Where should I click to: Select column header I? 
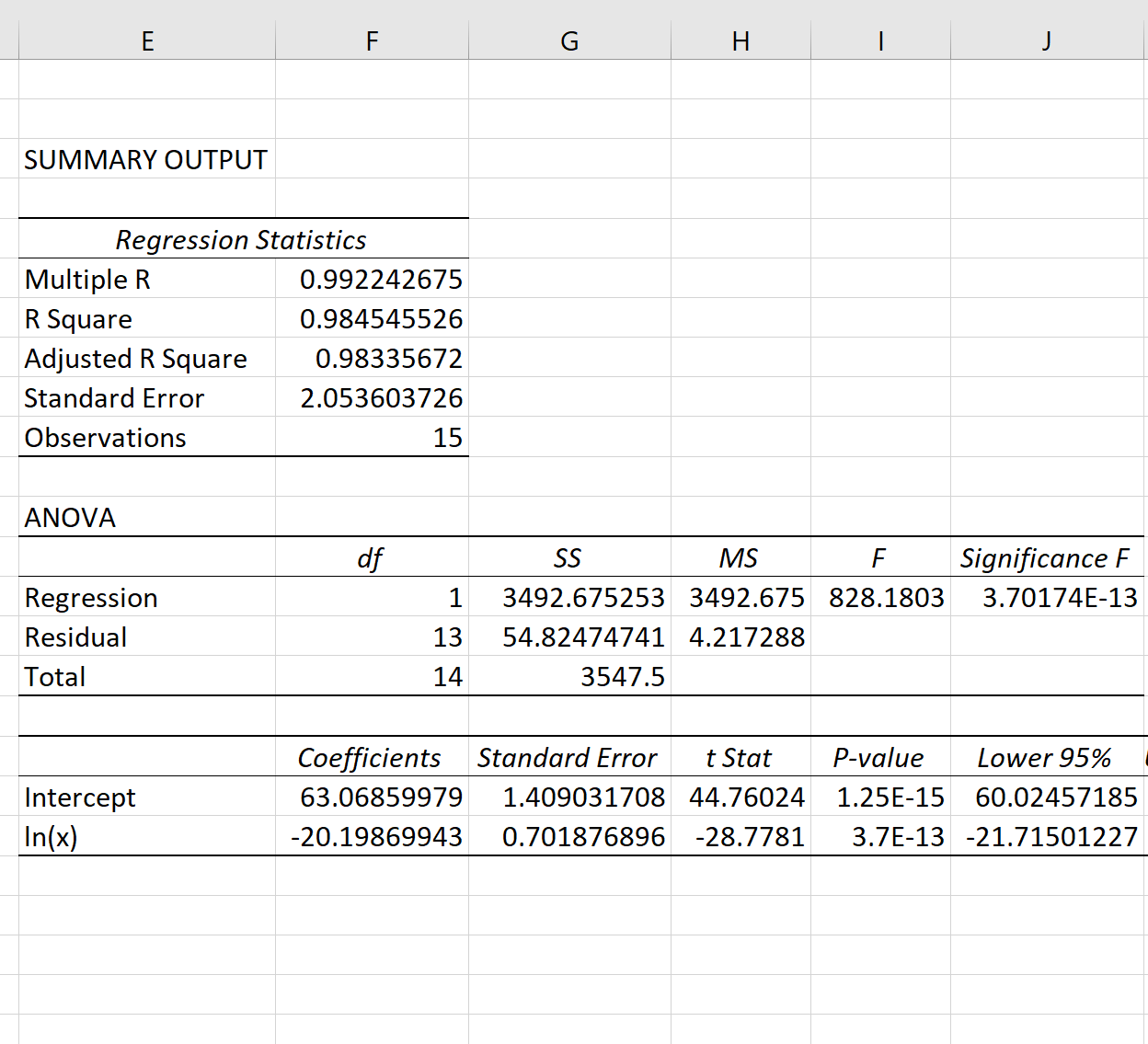(880, 40)
